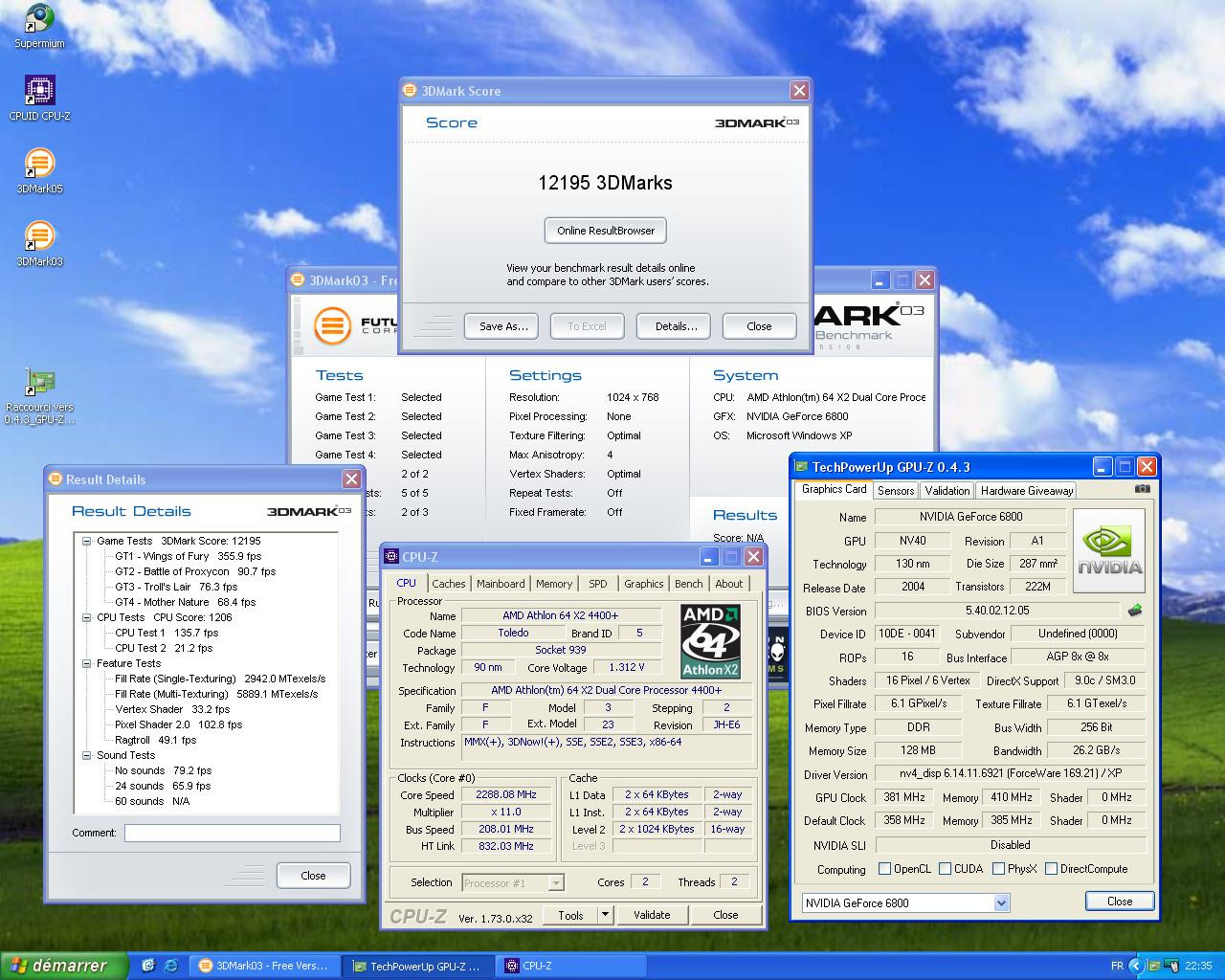Click the NVIDIA logo in GPU-Z
Screen dimensions: 1225x980
coord(1109,551)
